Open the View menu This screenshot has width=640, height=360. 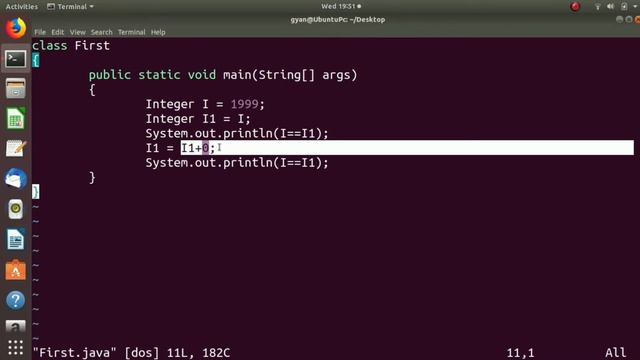pos(78,32)
